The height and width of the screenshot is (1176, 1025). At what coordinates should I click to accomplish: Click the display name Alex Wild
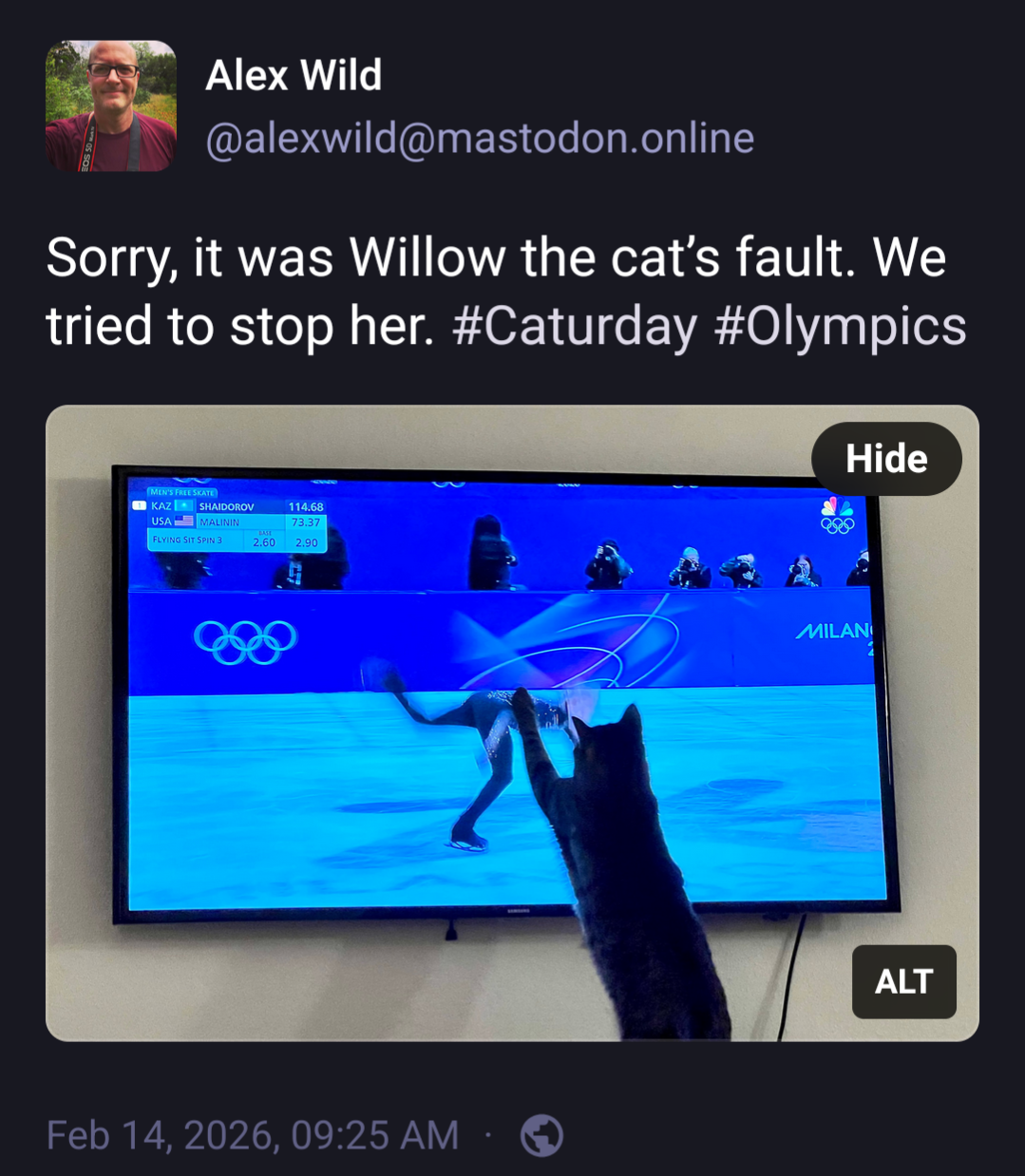coord(294,75)
